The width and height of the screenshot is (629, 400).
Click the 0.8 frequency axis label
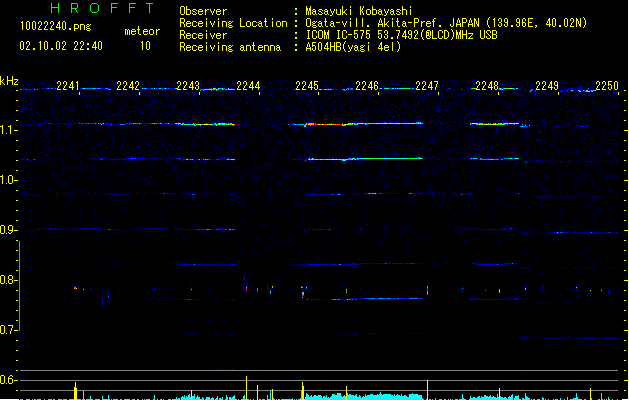click(x=9, y=280)
